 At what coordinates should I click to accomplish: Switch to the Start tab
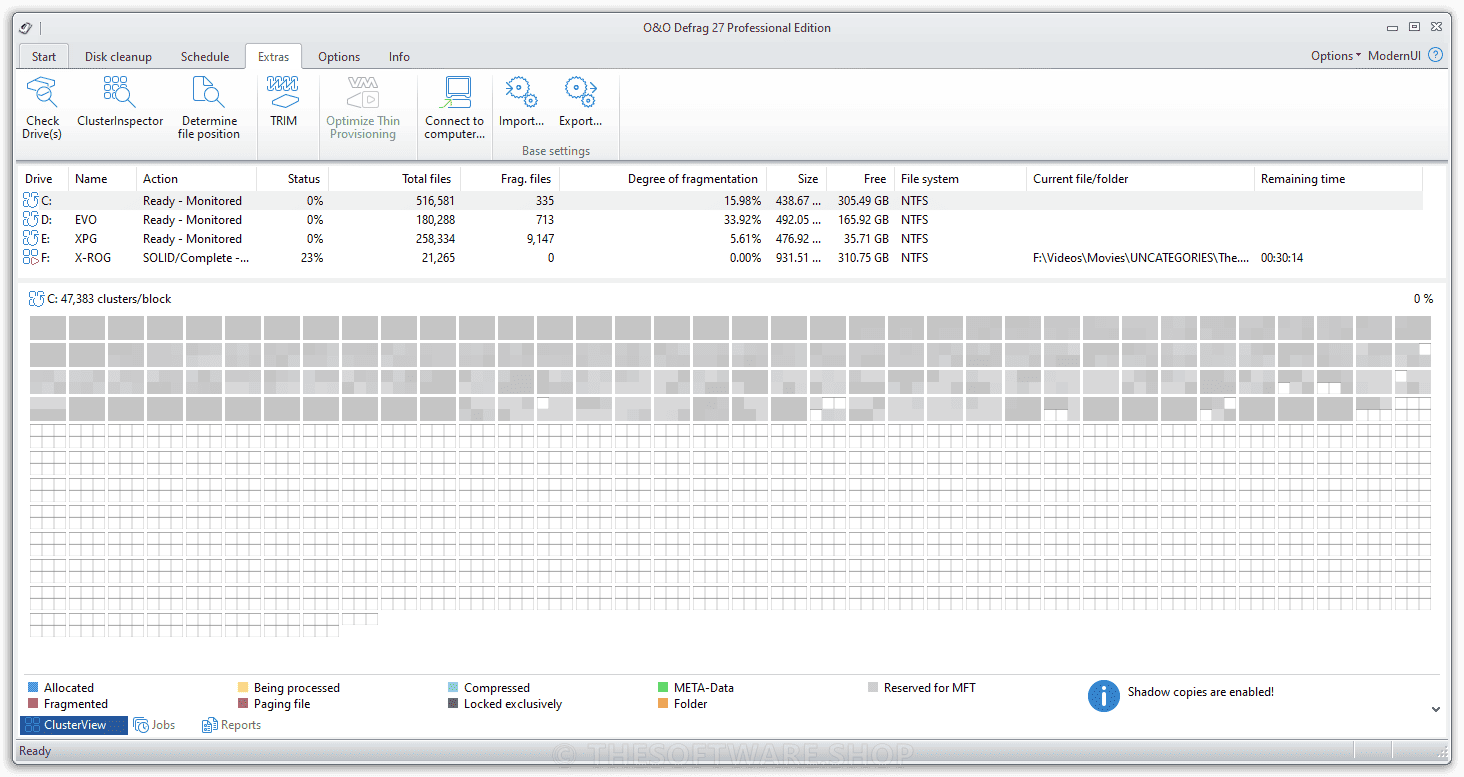(x=44, y=57)
